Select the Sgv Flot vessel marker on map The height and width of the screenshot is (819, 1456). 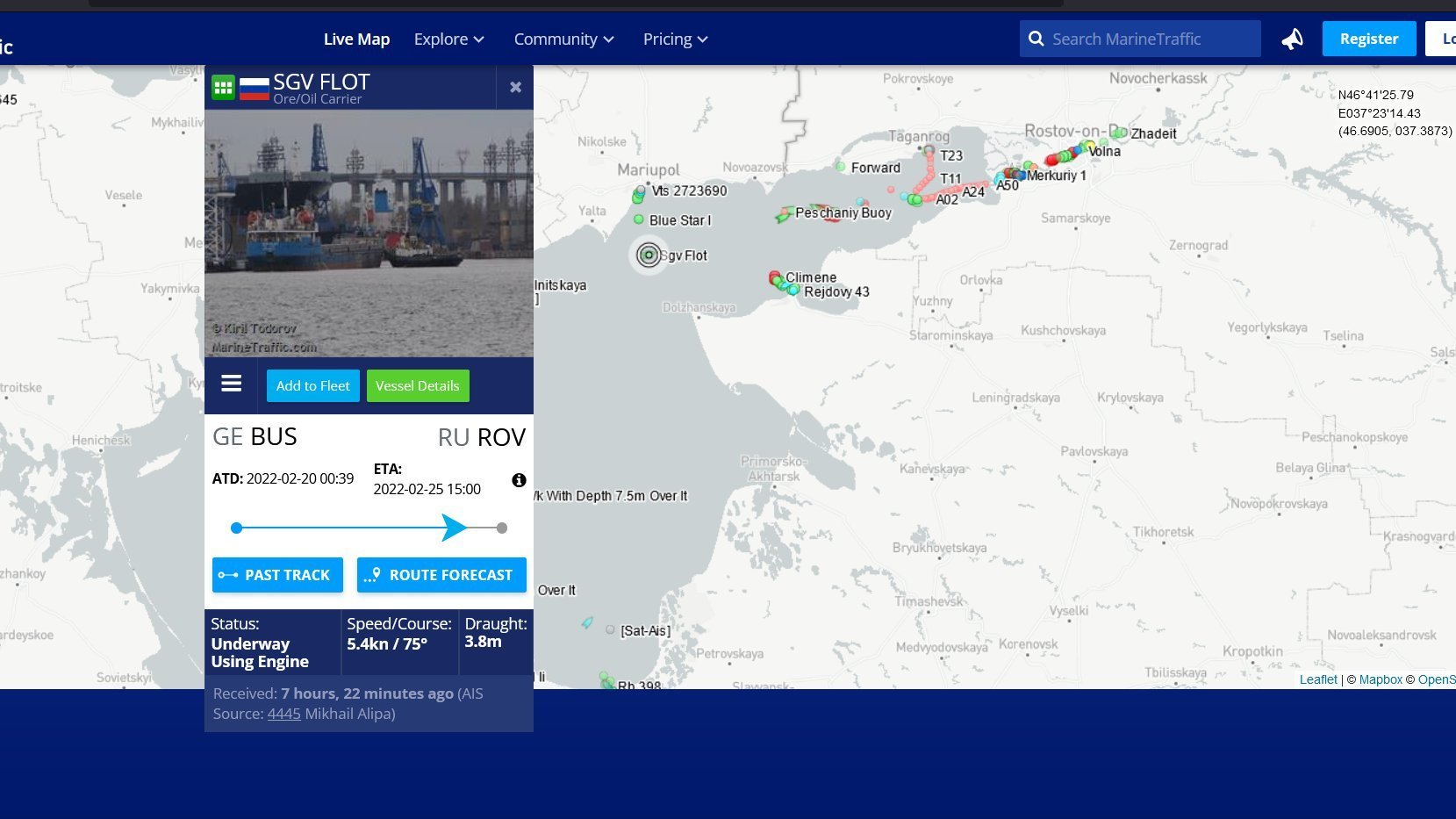[649, 255]
